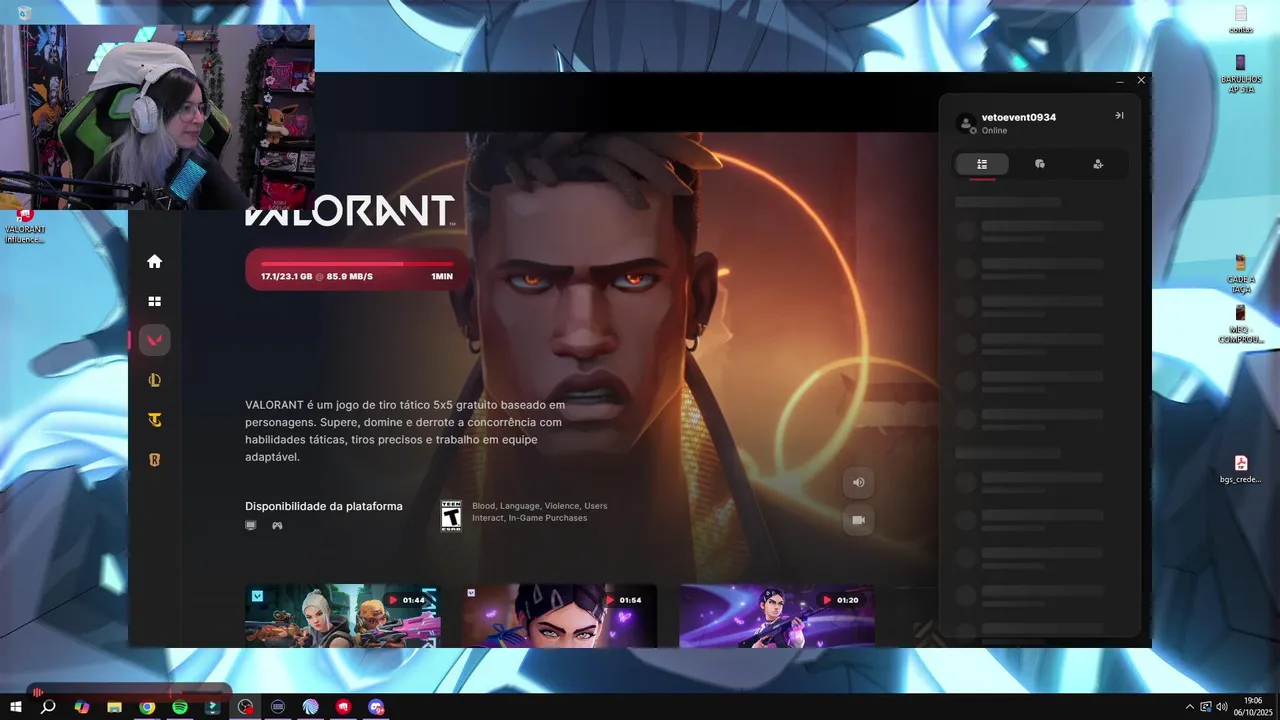Open League of Legends from the sidebar
This screenshot has height=720, width=1280.
click(x=154, y=380)
